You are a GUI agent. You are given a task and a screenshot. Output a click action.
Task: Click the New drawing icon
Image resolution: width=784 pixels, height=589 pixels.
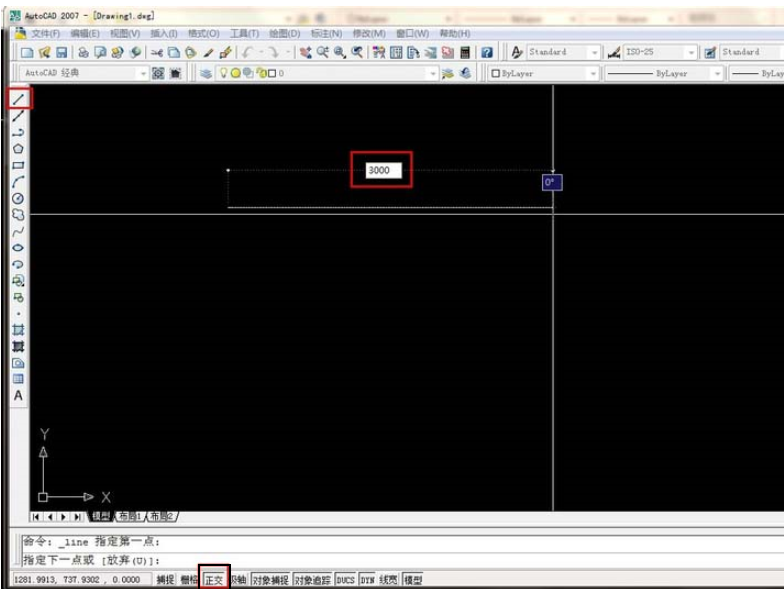[27, 52]
